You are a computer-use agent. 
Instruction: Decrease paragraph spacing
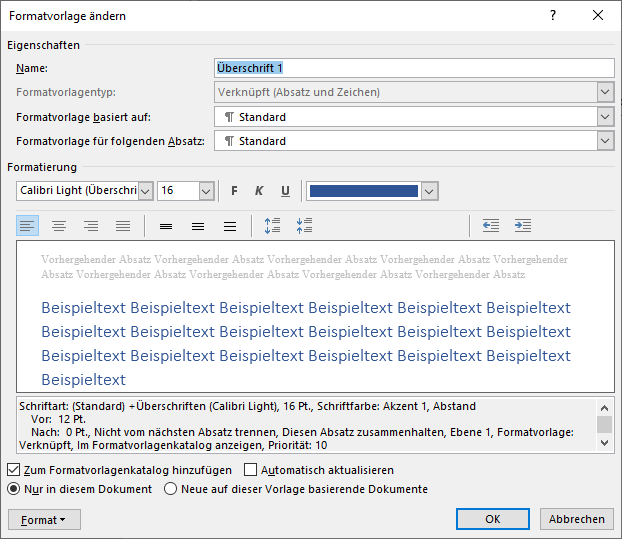tap(305, 226)
